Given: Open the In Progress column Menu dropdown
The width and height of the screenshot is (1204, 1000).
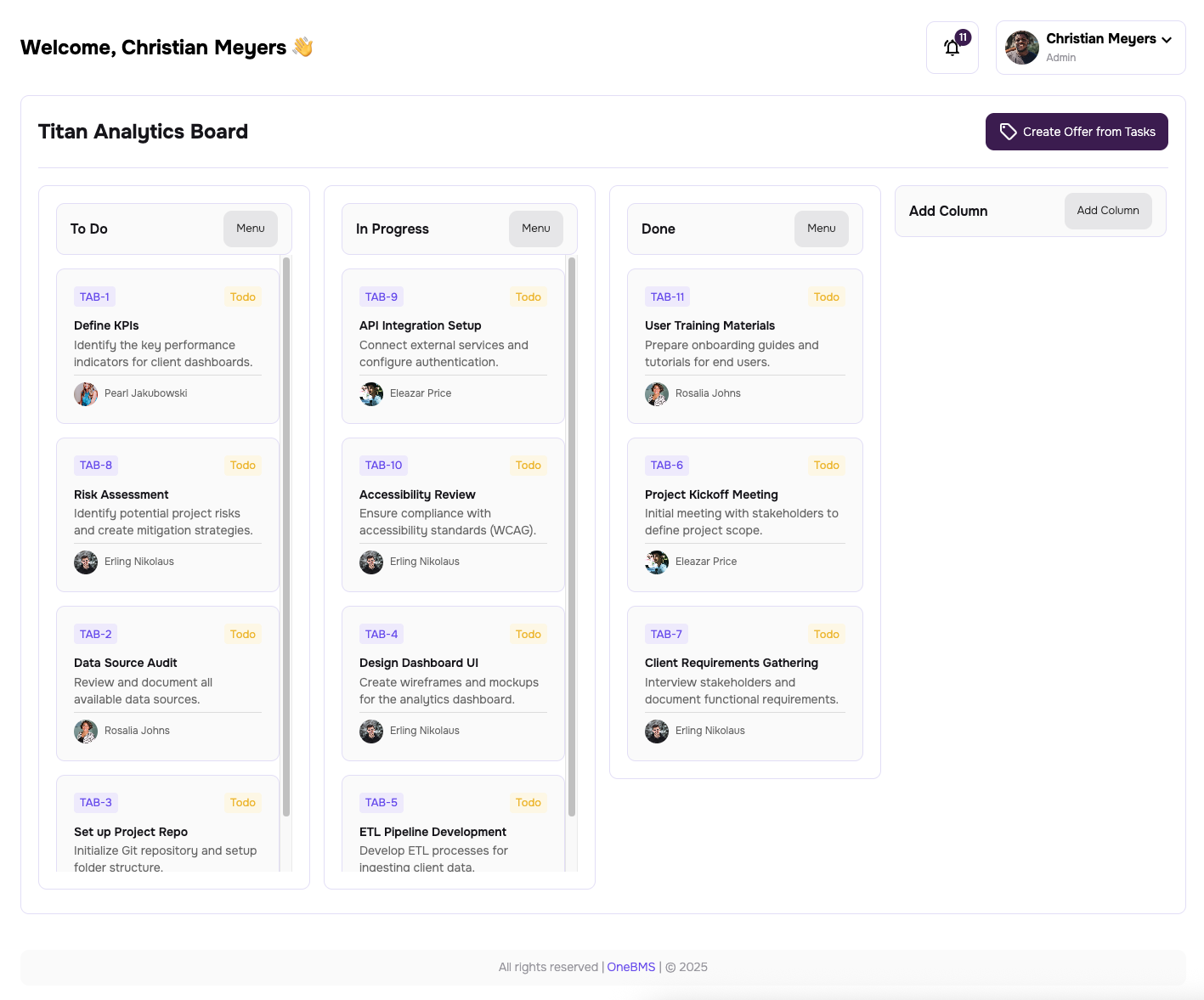Looking at the screenshot, I should point(535,229).
